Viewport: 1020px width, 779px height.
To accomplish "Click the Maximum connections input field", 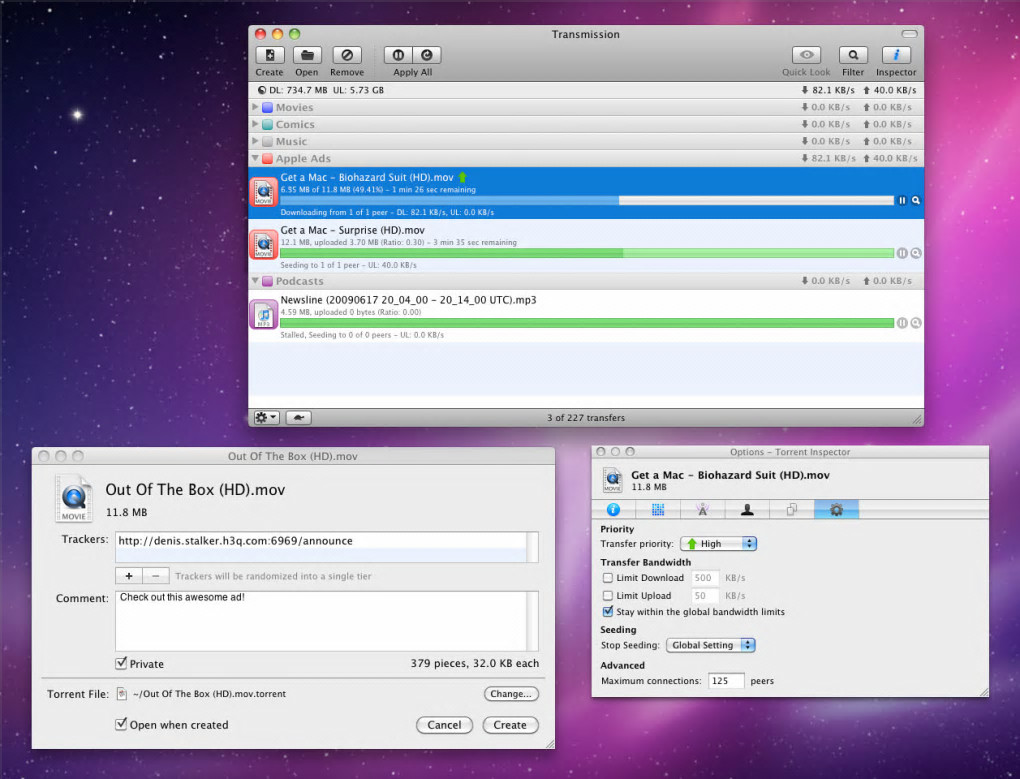I will (x=727, y=681).
